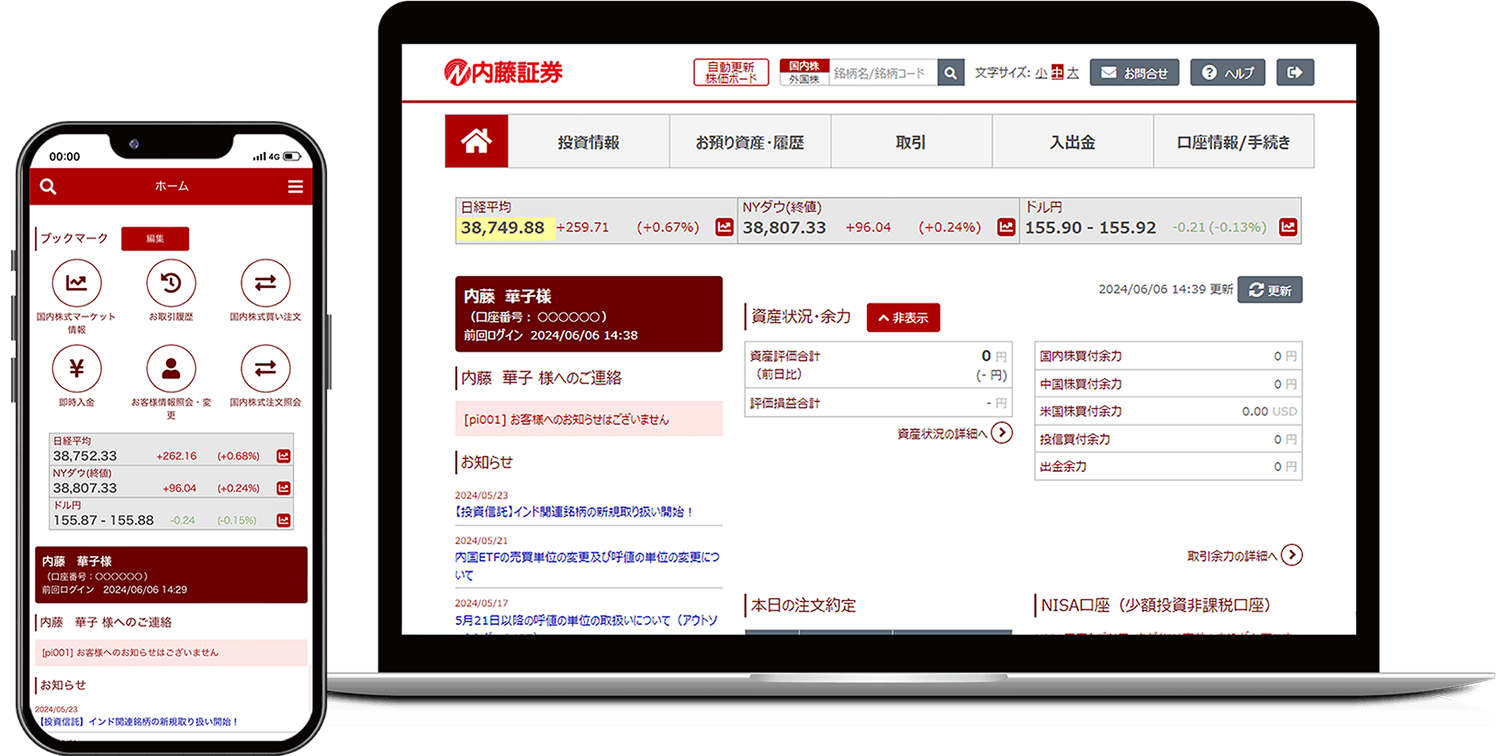Tap the 即時入金 yen icon on phone

pyautogui.click(x=77, y=368)
